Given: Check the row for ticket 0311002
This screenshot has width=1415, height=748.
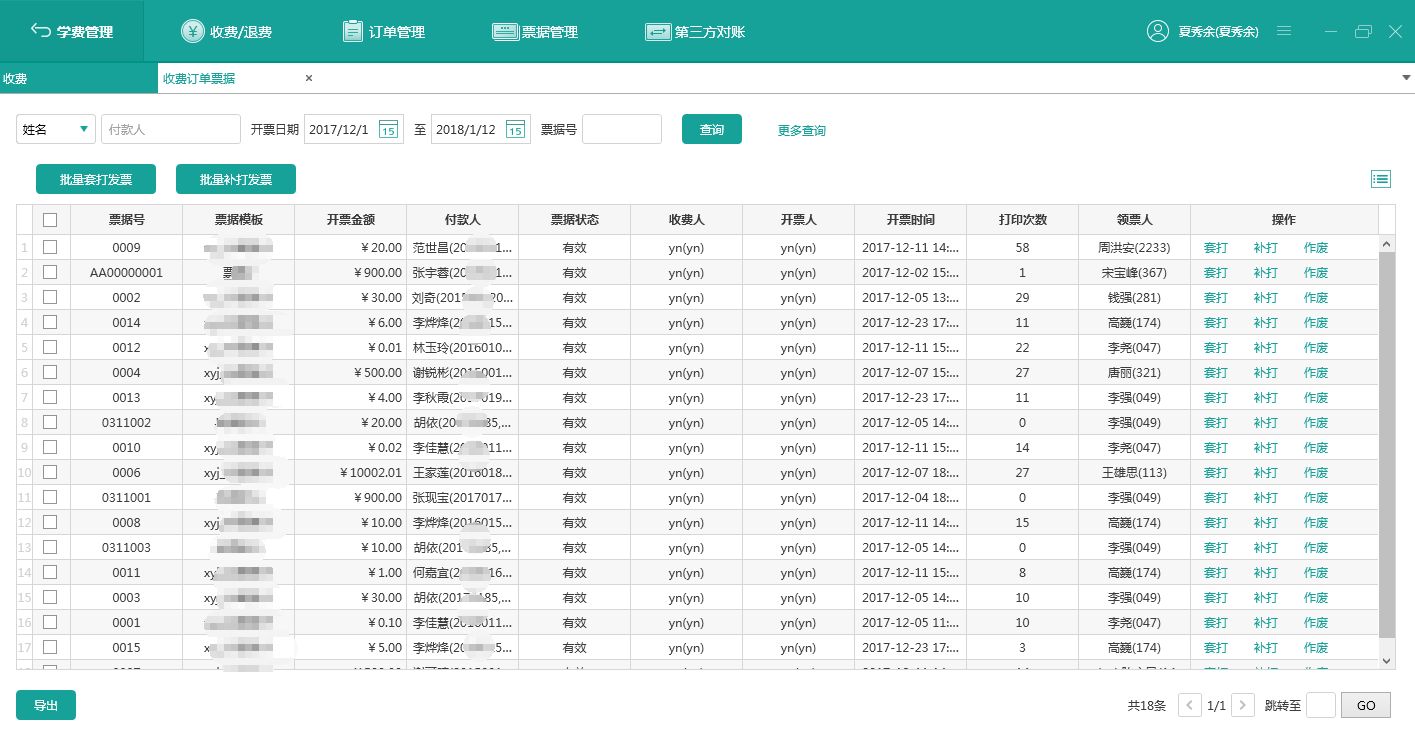Looking at the screenshot, I should 50,422.
